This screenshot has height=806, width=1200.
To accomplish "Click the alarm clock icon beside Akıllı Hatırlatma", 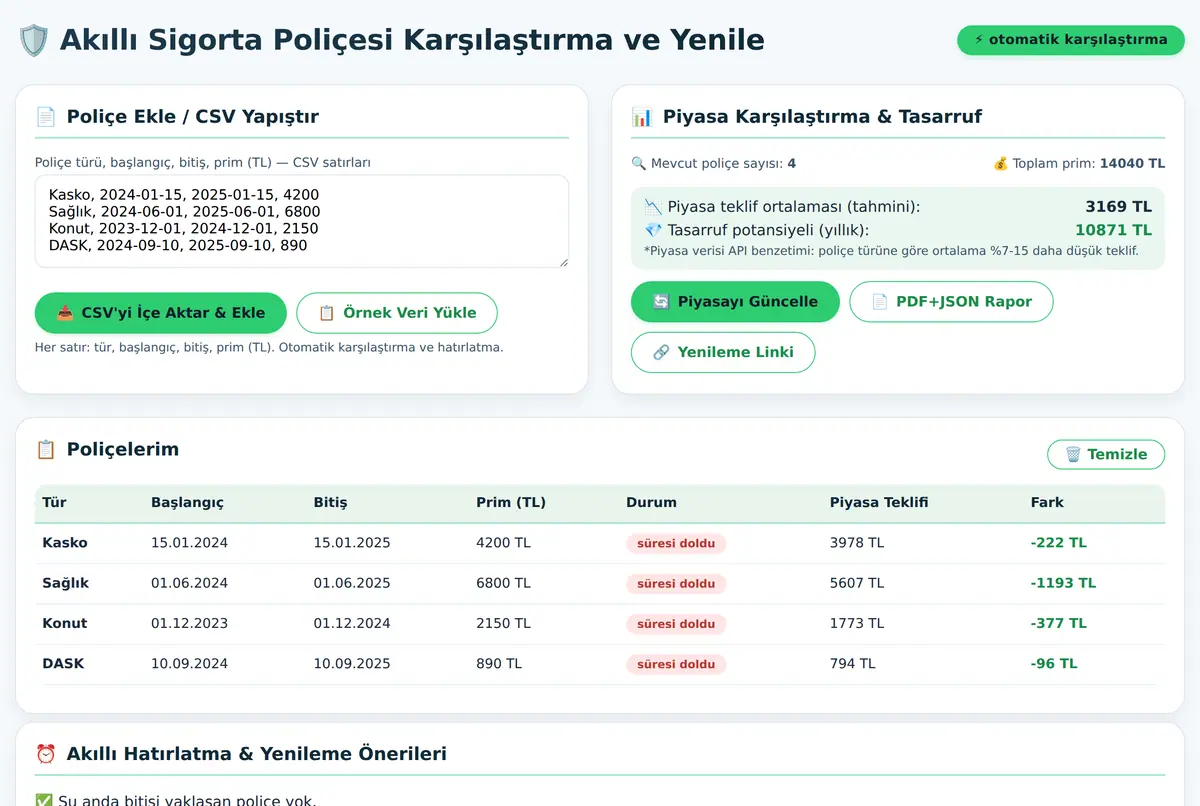I will click(46, 754).
